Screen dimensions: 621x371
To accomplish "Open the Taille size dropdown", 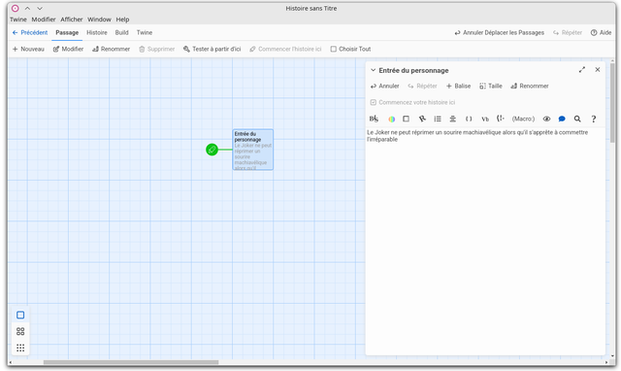I will point(490,86).
